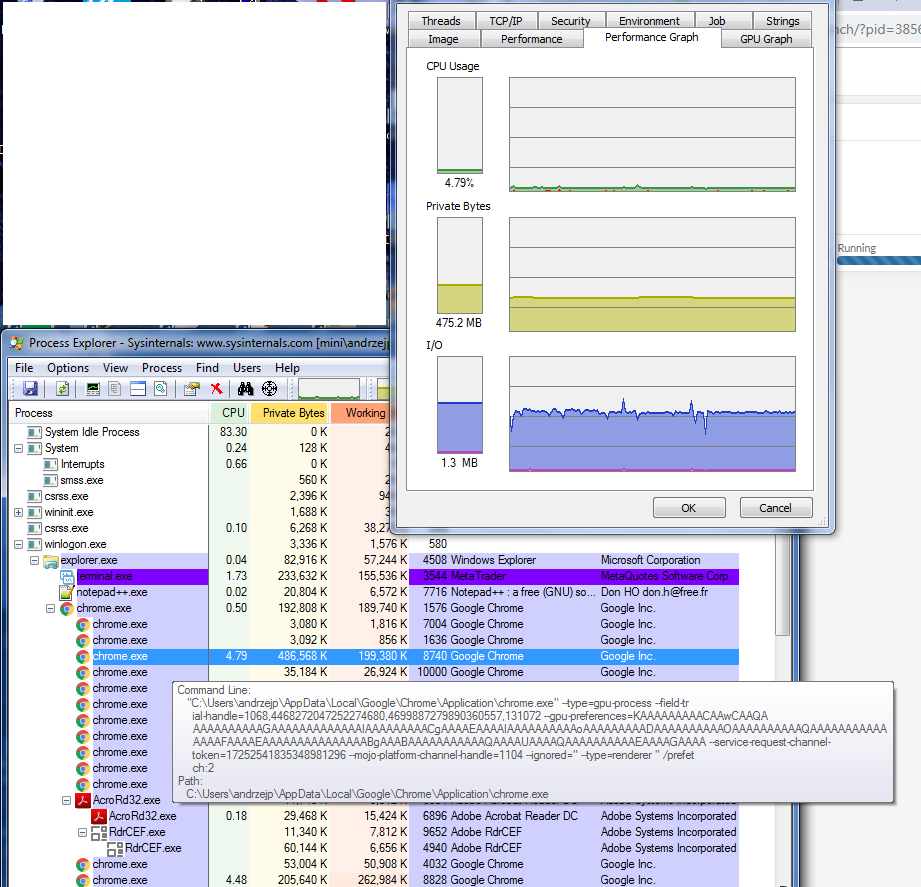Image resolution: width=921 pixels, height=887 pixels.
Task: Click the Refresh Now toolbar icon
Action: coord(62,389)
